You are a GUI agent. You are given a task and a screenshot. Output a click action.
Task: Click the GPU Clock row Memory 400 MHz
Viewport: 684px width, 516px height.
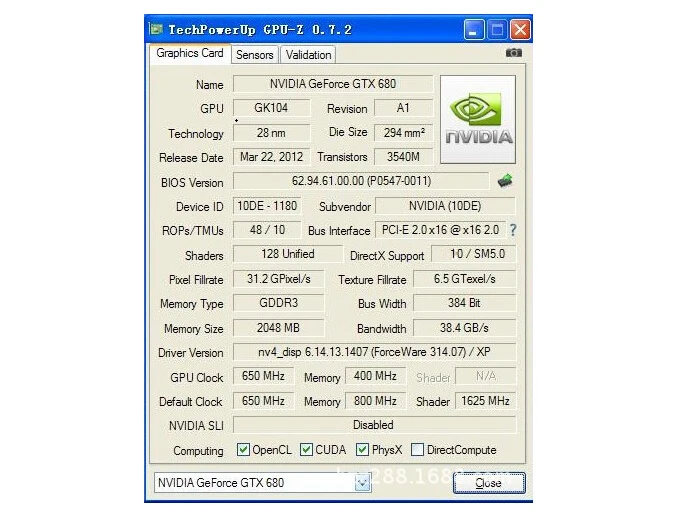pos(375,376)
